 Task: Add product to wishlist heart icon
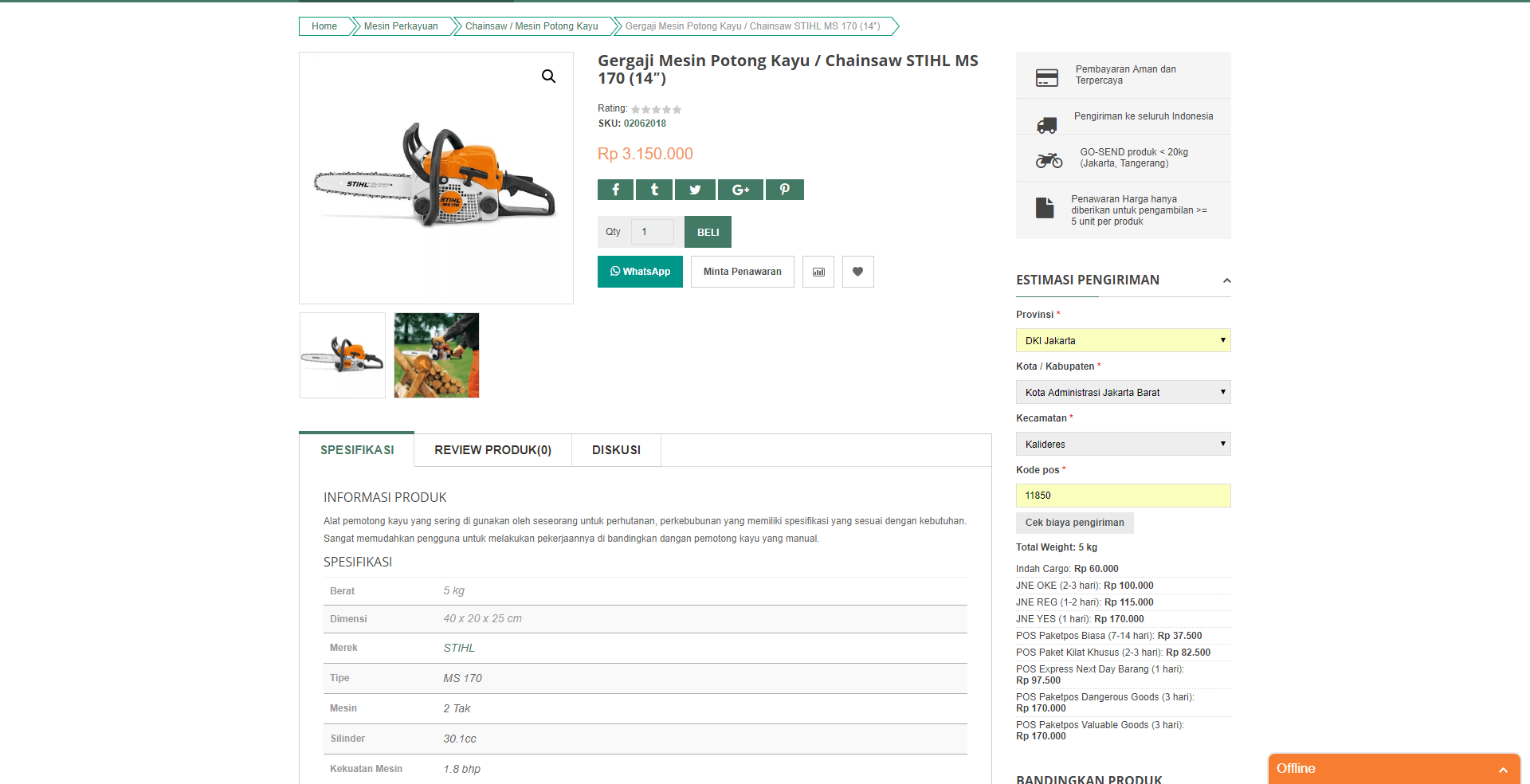tap(858, 272)
